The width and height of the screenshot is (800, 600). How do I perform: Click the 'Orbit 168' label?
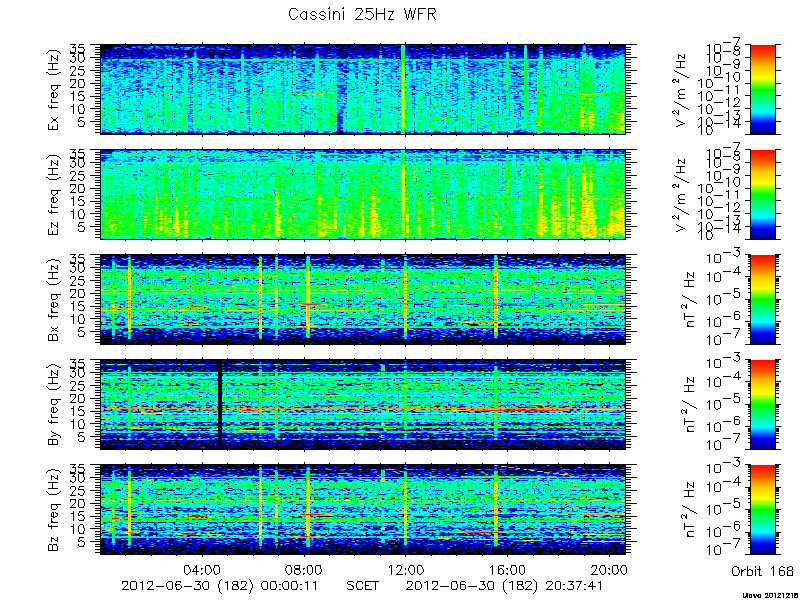tap(762, 571)
